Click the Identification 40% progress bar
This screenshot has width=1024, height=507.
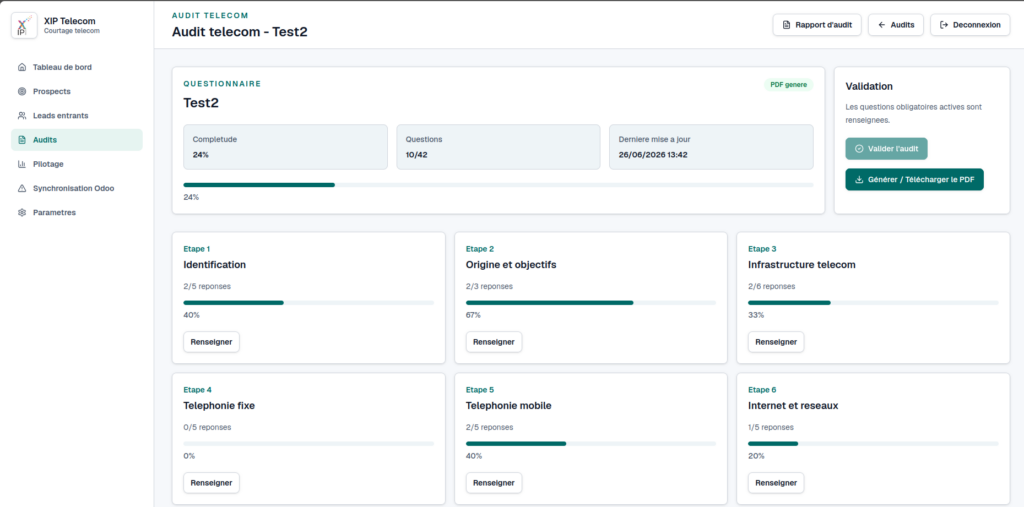point(308,303)
